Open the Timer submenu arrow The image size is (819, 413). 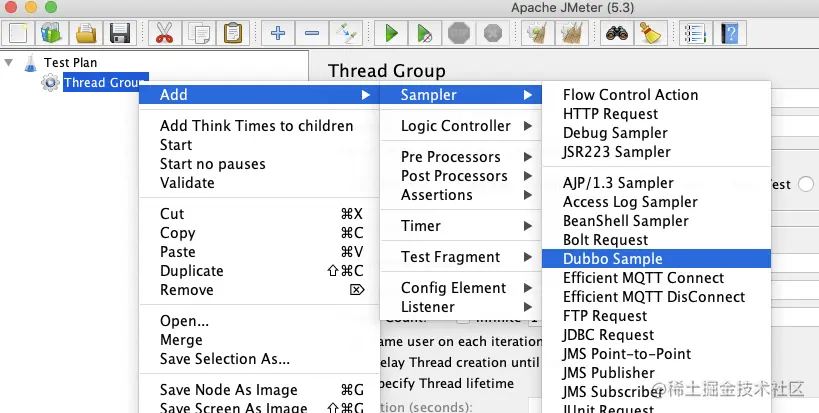pos(528,226)
